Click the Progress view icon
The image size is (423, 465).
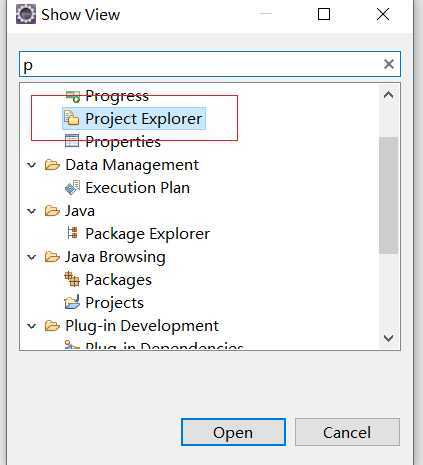pos(72,96)
